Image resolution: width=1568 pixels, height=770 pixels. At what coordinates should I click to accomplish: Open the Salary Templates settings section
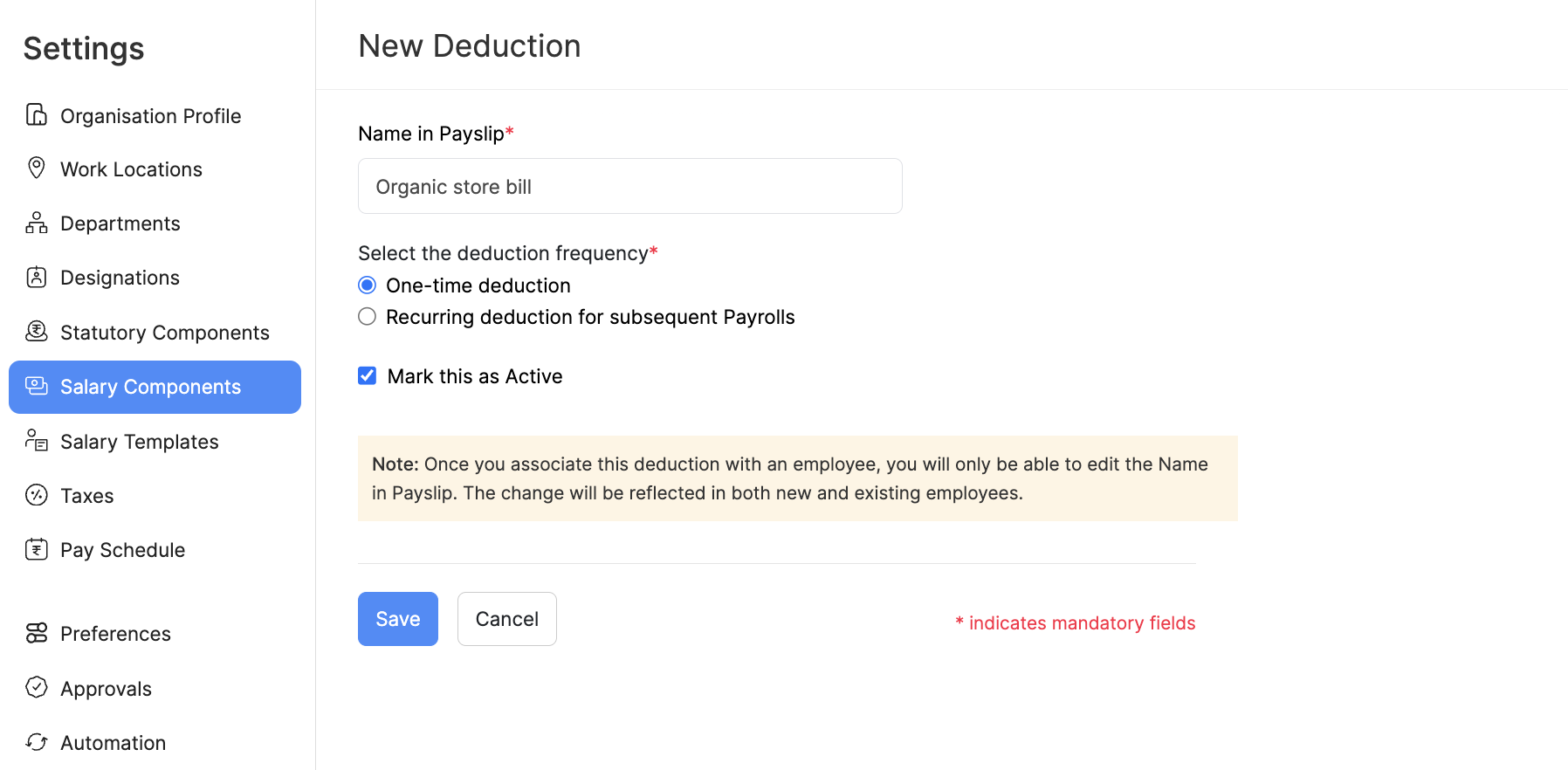click(140, 441)
